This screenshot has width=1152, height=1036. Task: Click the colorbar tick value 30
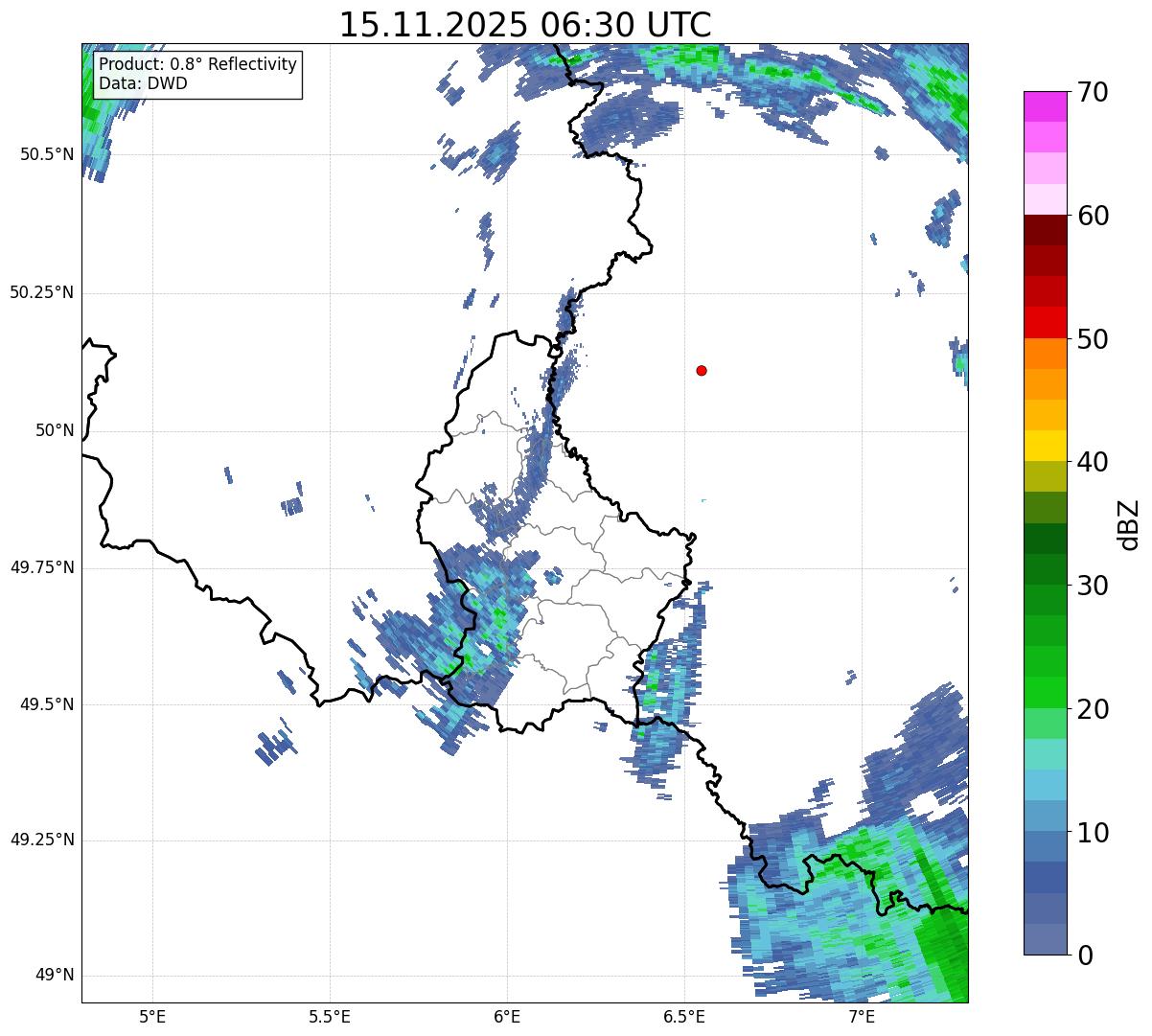pyautogui.click(x=1092, y=586)
